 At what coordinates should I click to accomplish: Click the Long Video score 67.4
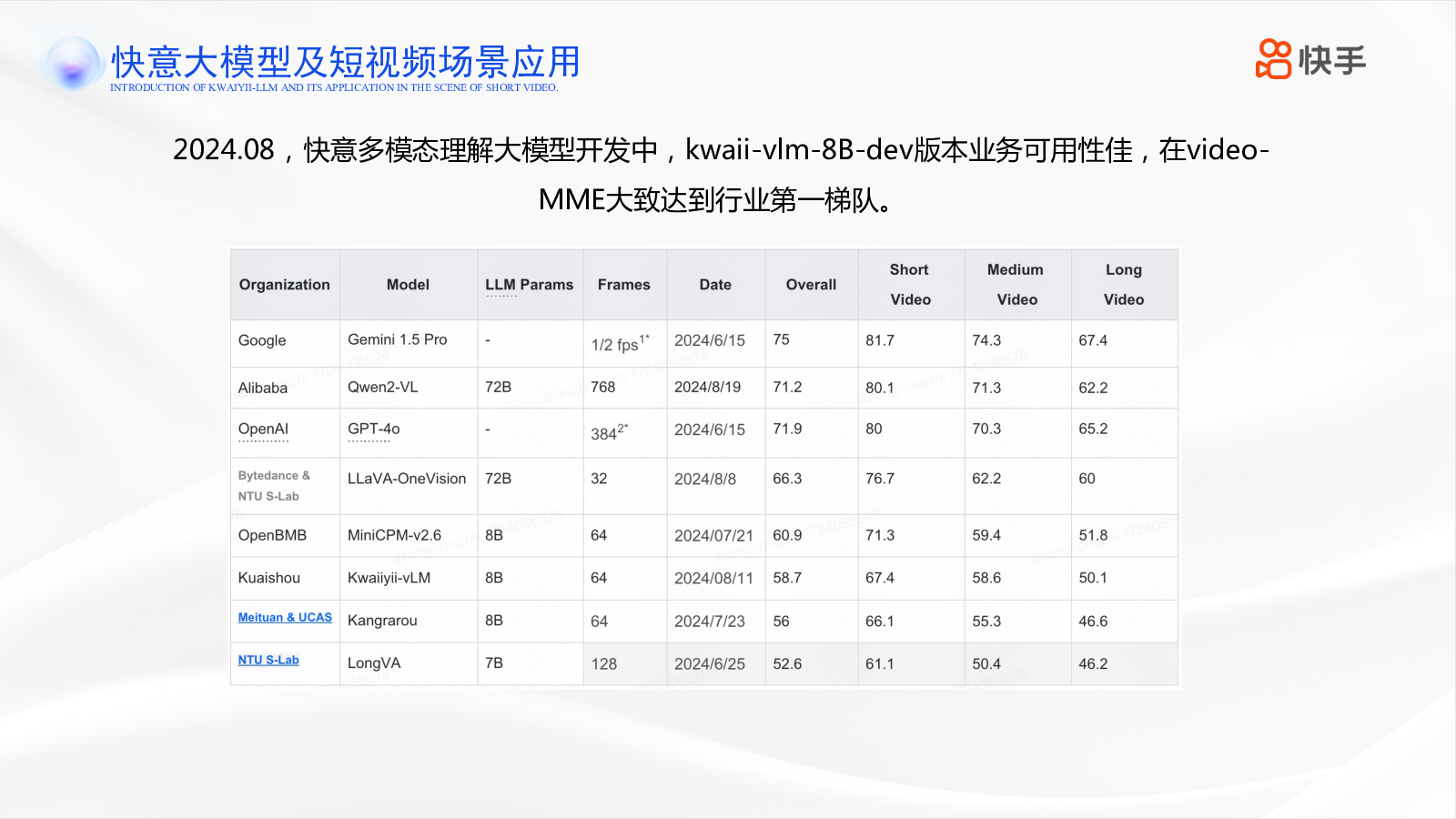coord(1093,340)
